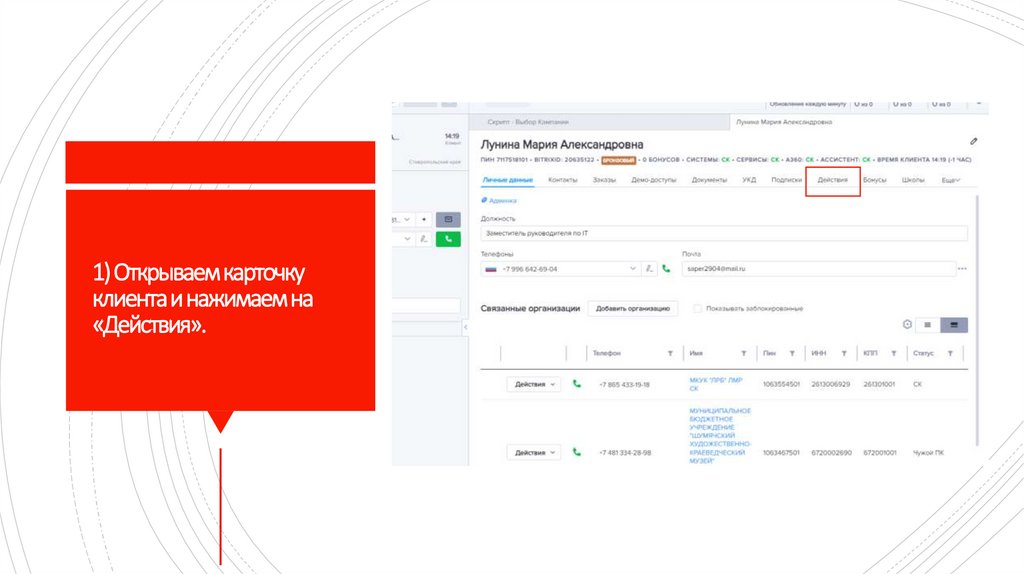This screenshot has height=574, width=1024.
Task: Click the Статус column header
Action: 923,353
